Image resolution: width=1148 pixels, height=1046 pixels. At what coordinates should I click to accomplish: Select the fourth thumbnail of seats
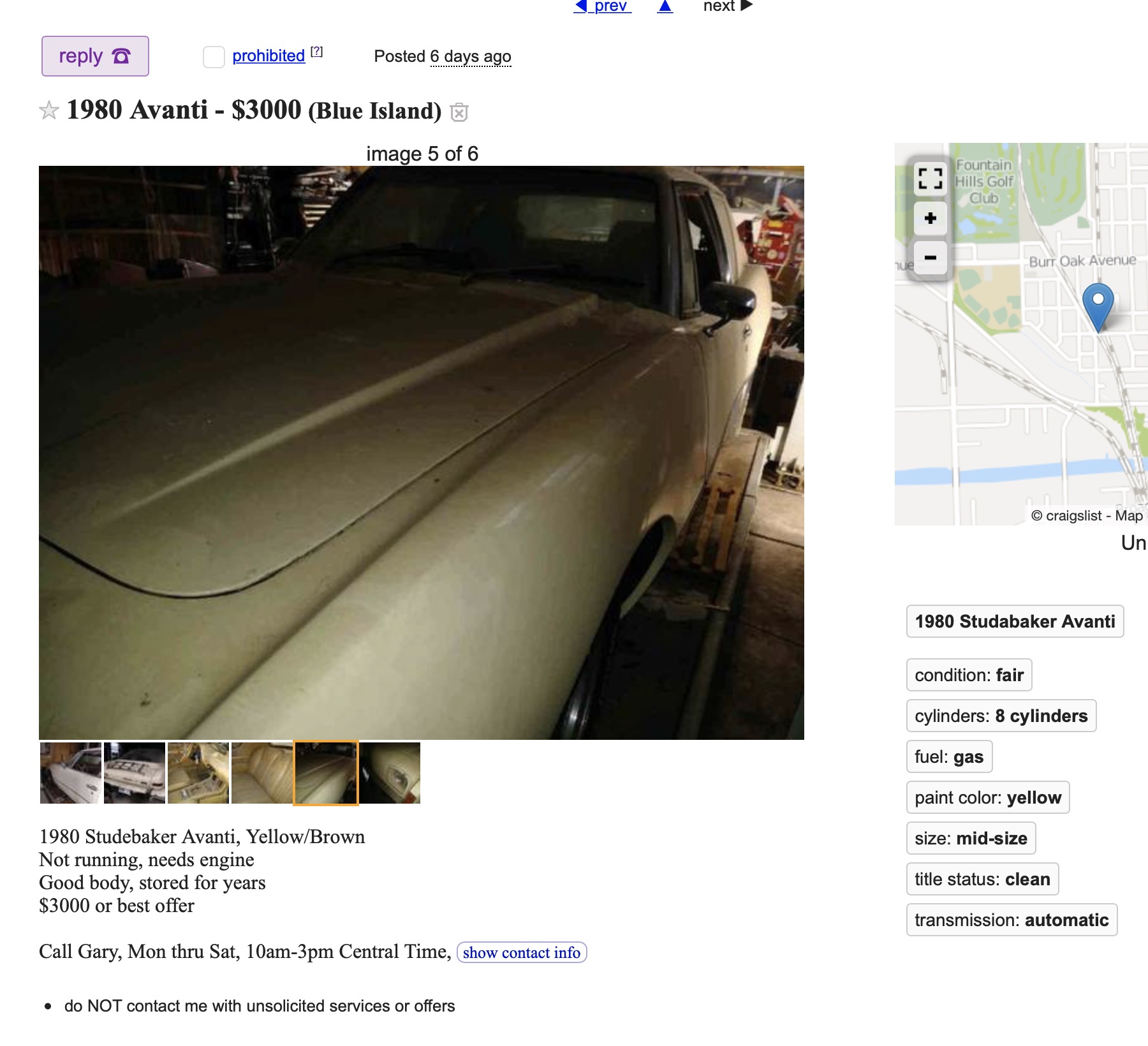[x=262, y=773]
